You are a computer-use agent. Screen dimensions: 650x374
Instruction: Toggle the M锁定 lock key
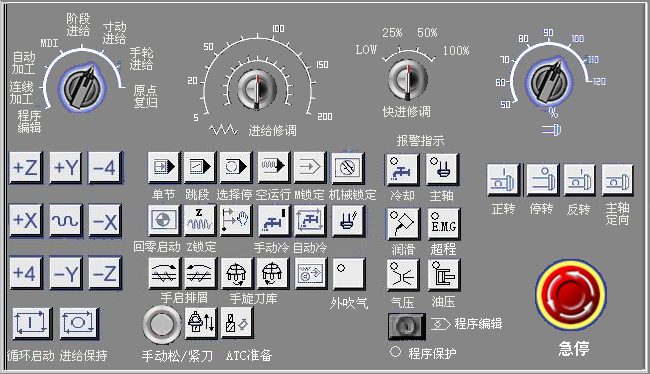(x=310, y=167)
